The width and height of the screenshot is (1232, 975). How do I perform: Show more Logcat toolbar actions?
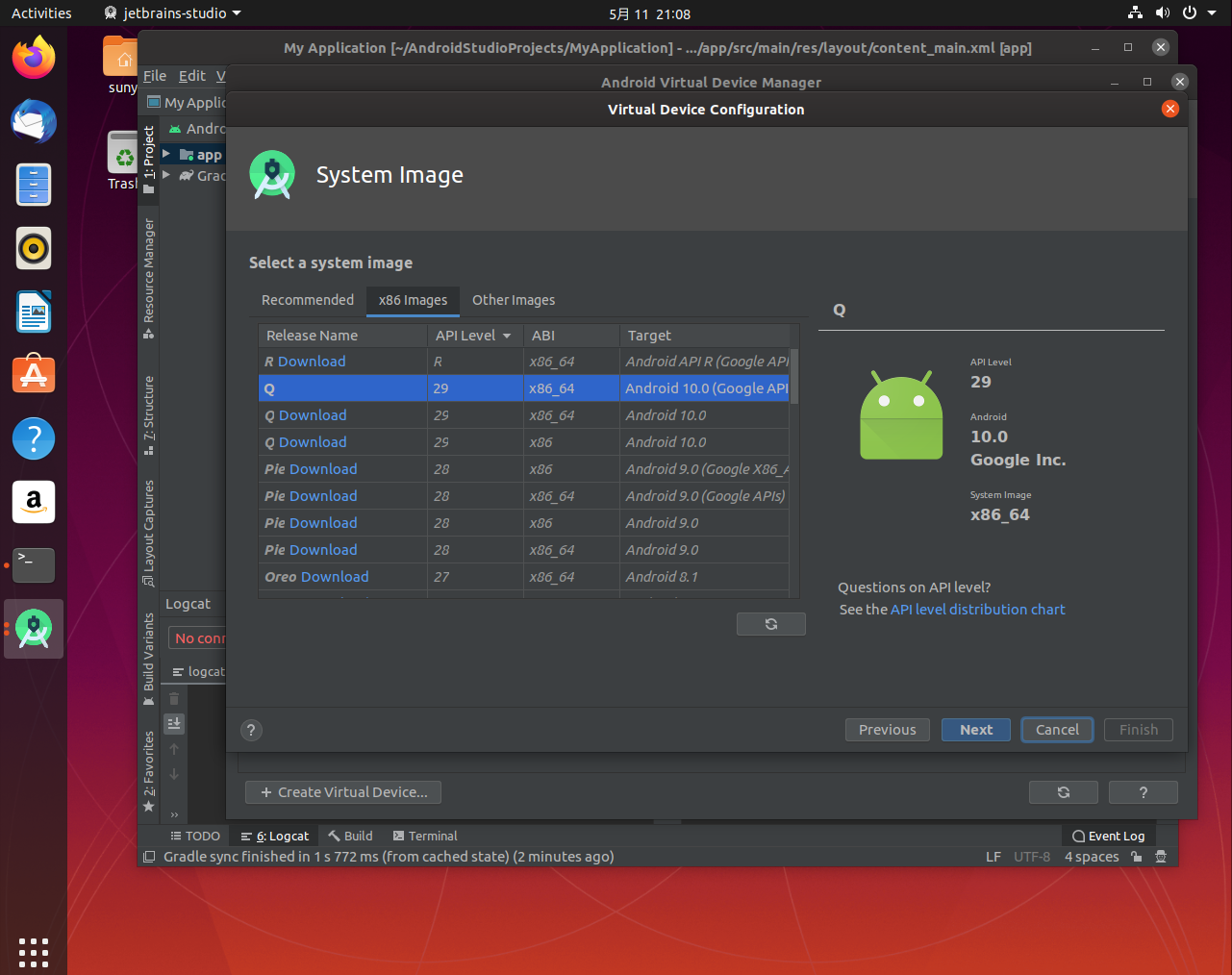[174, 814]
